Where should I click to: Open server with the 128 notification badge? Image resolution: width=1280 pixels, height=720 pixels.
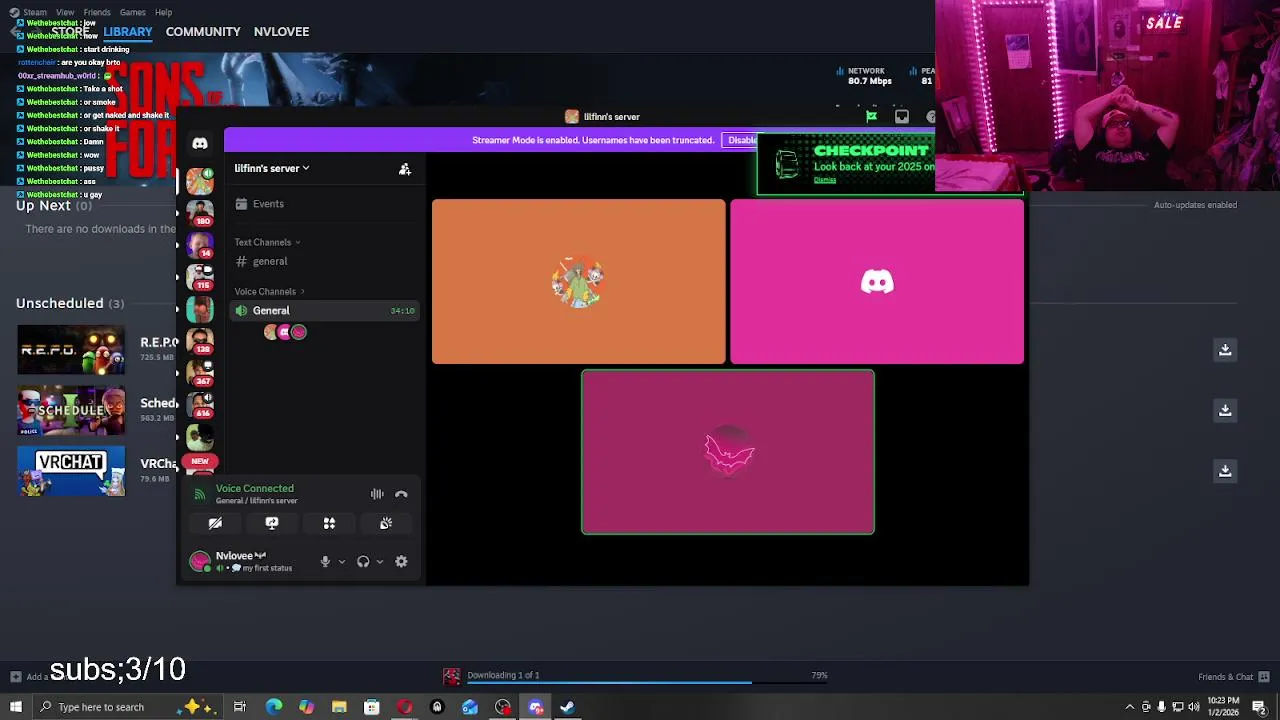coord(200,341)
